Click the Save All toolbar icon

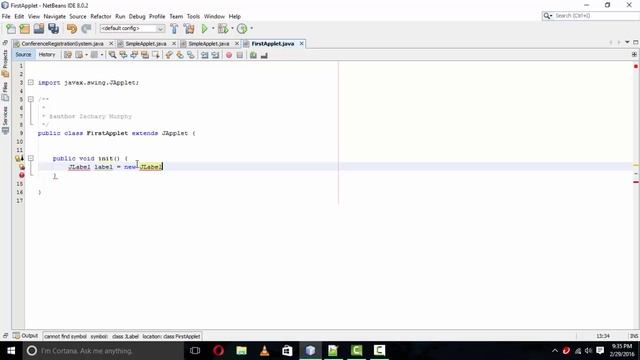53,29
